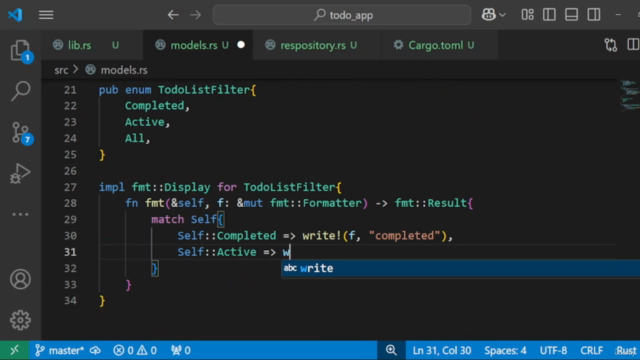Click the src breadcrumb
The width and height of the screenshot is (640, 360).
pyautogui.click(x=61, y=70)
